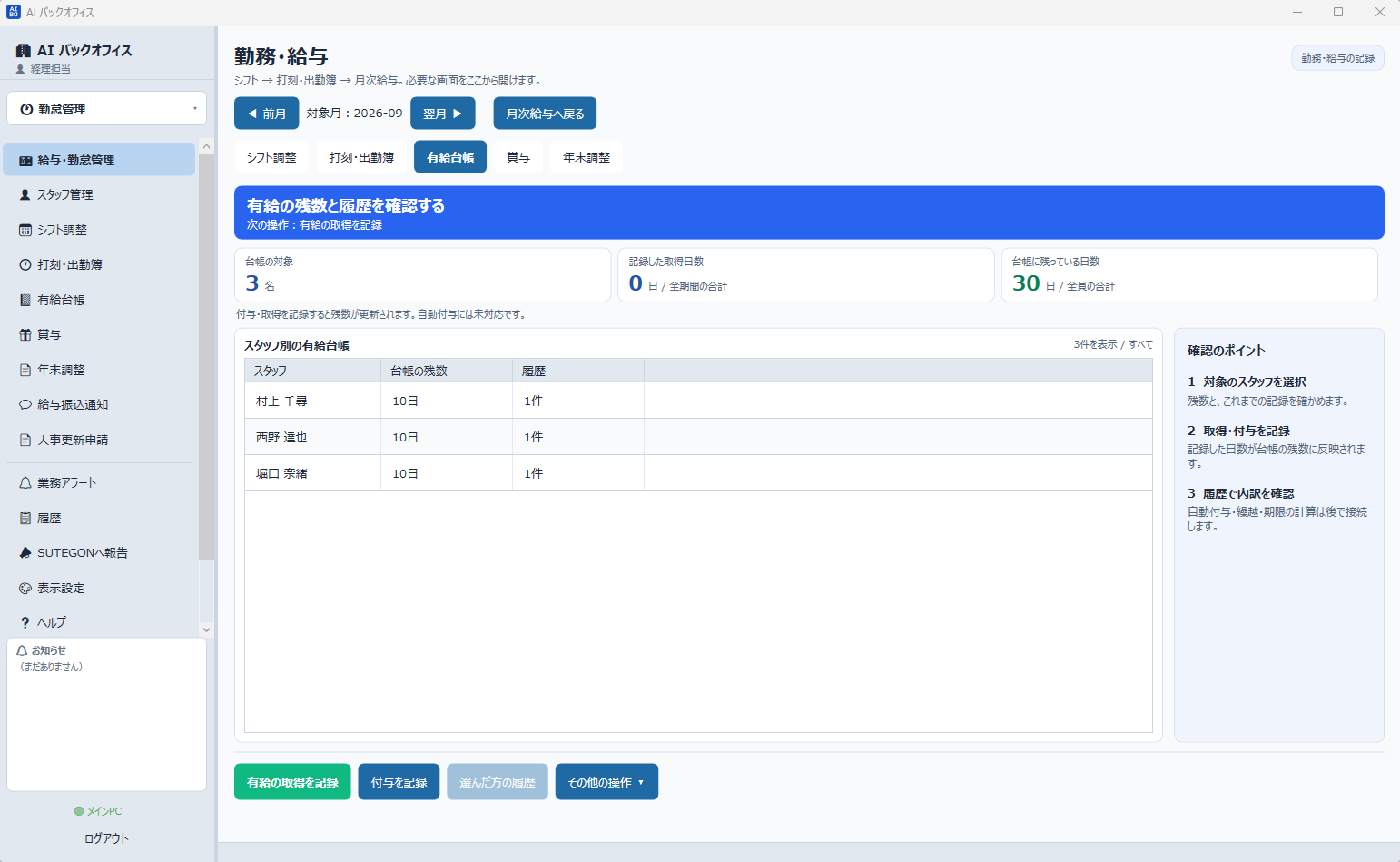Click the 履歴 column header in table
Image resolution: width=1400 pixels, height=862 pixels.
pos(578,371)
